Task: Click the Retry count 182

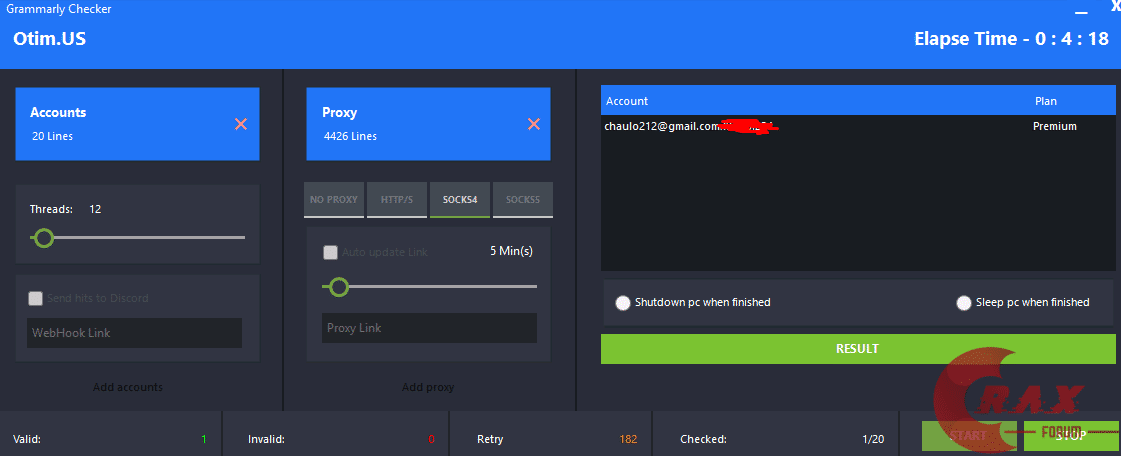Action: point(628,439)
